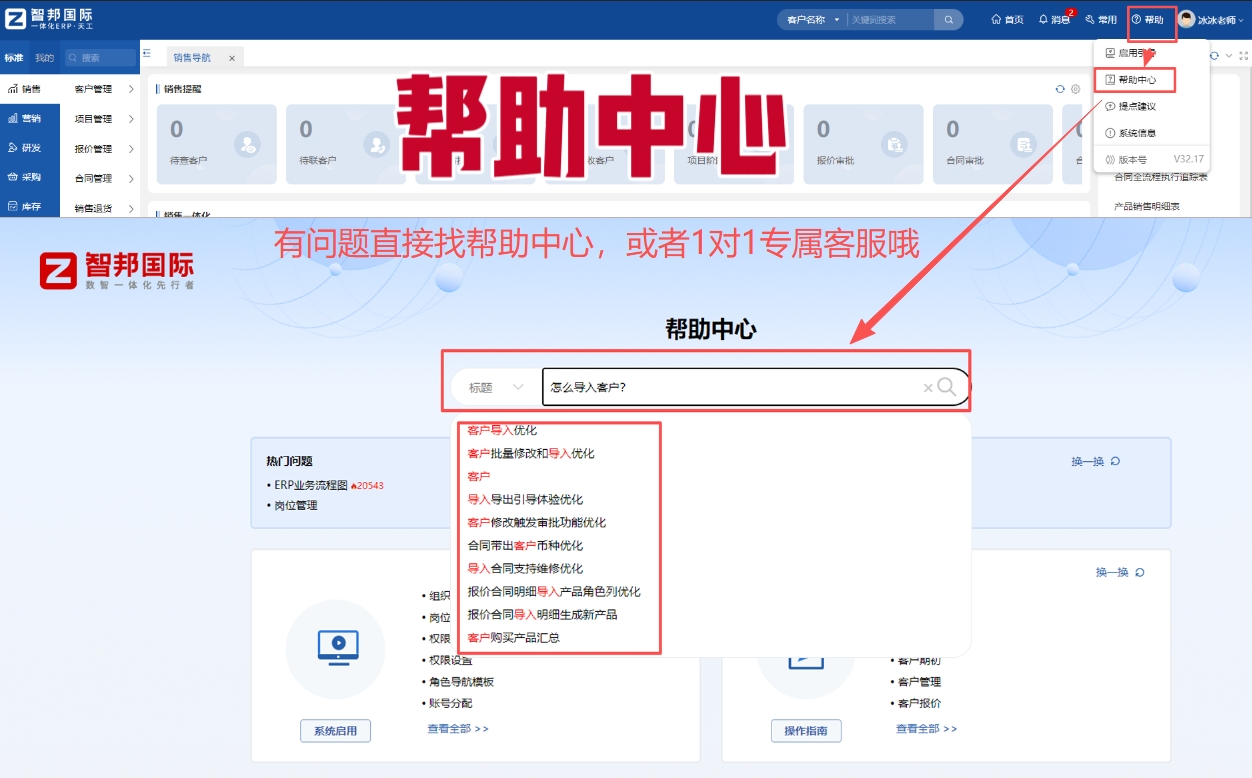Viewport: 1252px width, 778px height.
Task: Choose suggestion 客户购买产品汇总
Action: pos(513,637)
